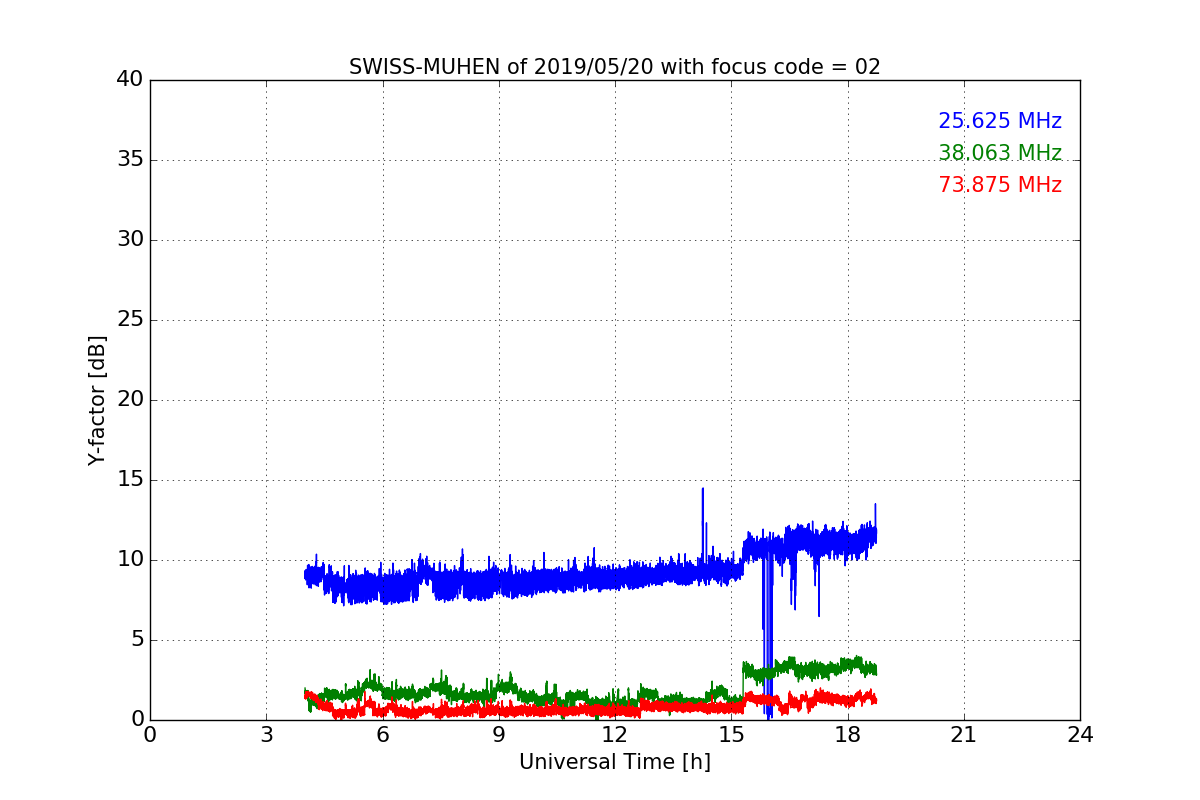The height and width of the screenshot is (800, 1200).
Task: Click y-axis tick label 20
Action: [x=130, y=400]
